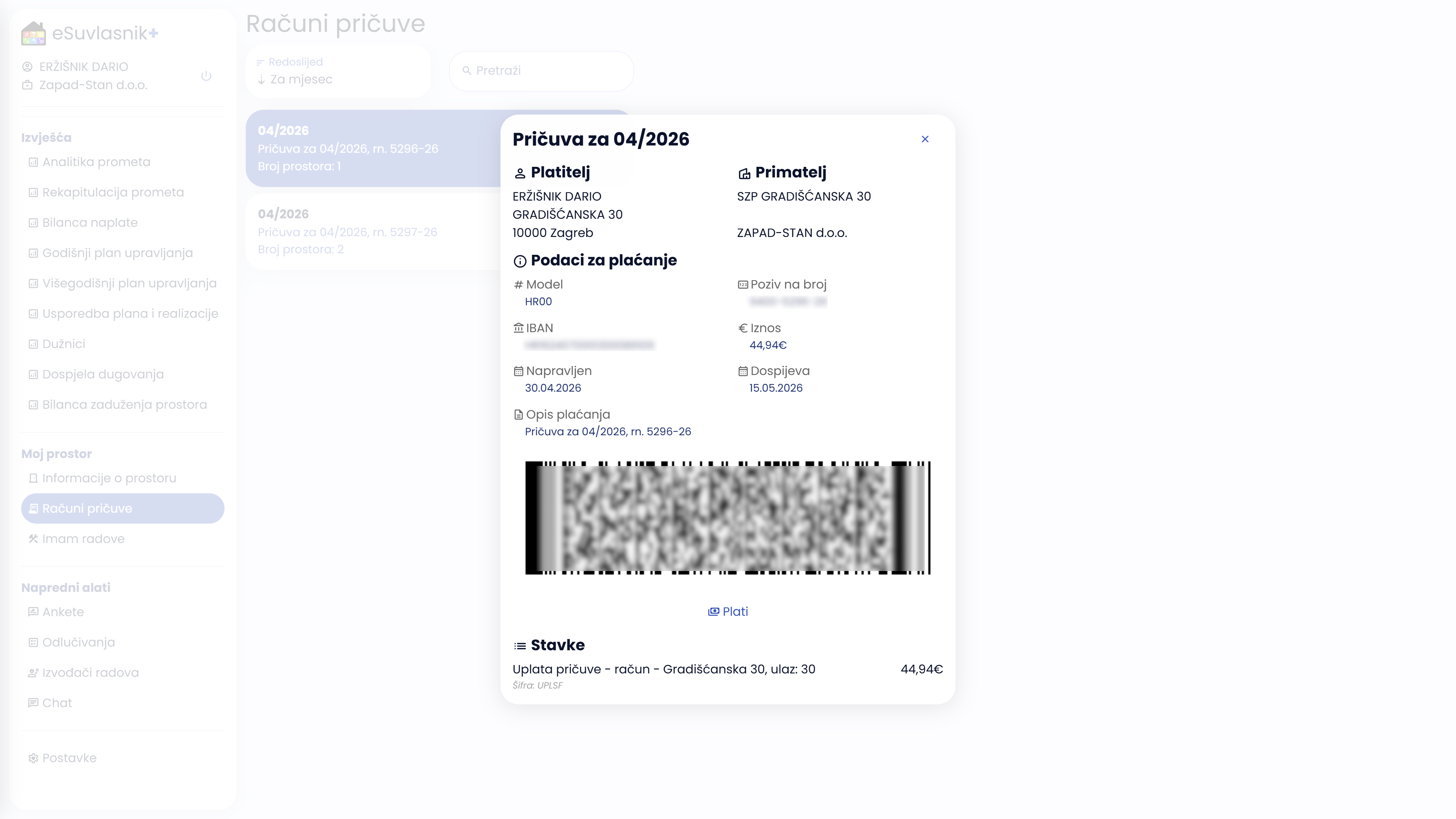This screenshot has height=819, width=1456.
Task: Click the Podaci za plaćanje info icon
Action: [x=520, y=261]
